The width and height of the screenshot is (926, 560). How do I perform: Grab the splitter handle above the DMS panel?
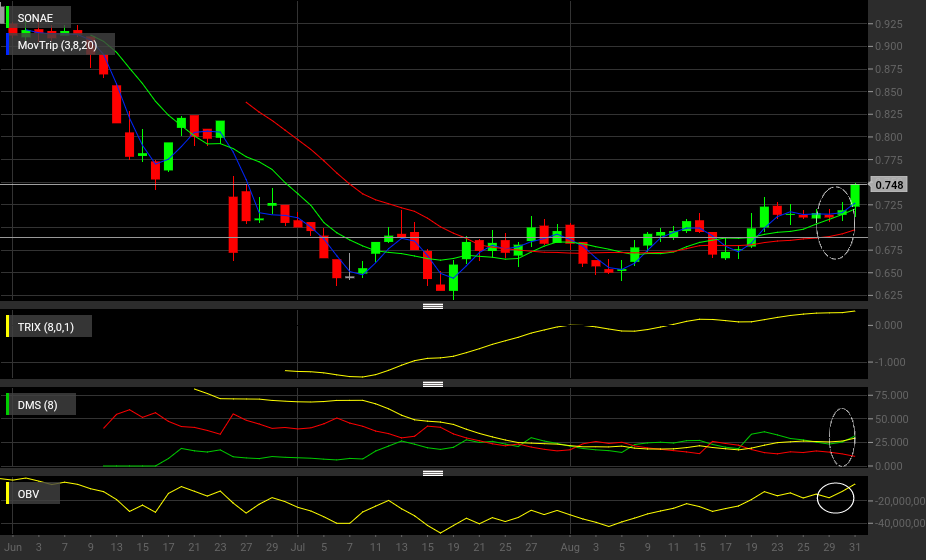[x=433, y=384]
